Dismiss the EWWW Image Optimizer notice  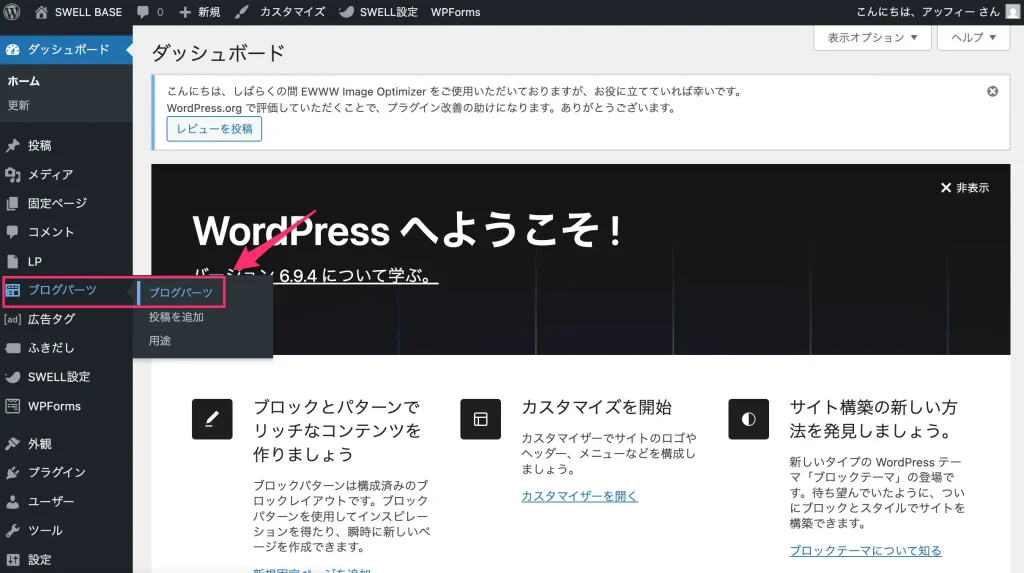pyautogui.click(x=992, y=91)
